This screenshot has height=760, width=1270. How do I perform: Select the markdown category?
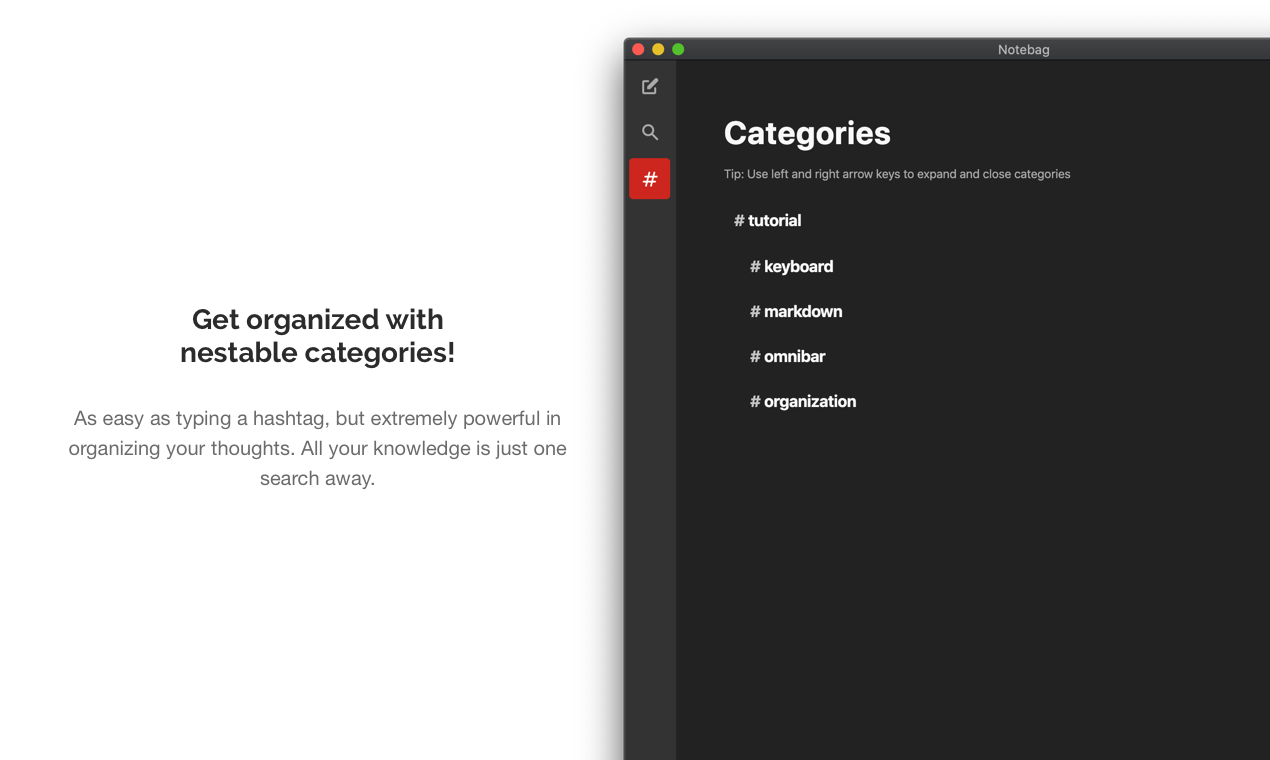pos(796,311)
